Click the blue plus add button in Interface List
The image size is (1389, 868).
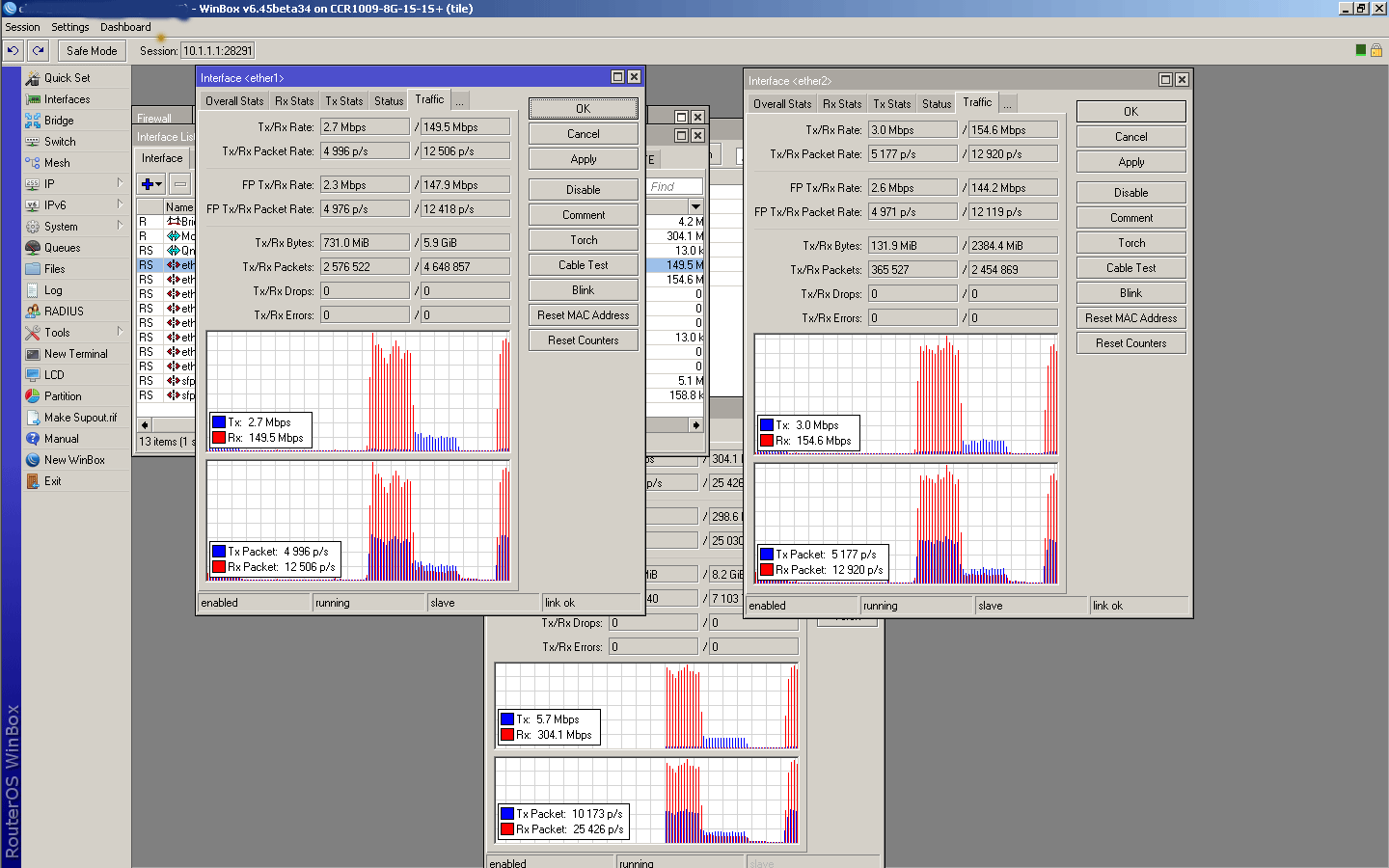tap(151, 183)
